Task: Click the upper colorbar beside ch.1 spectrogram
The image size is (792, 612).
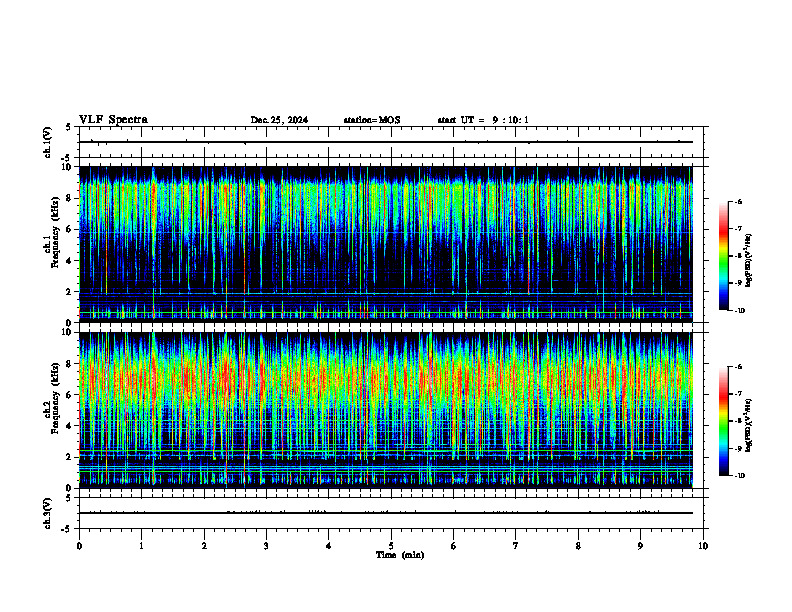Action: [724, 256]
